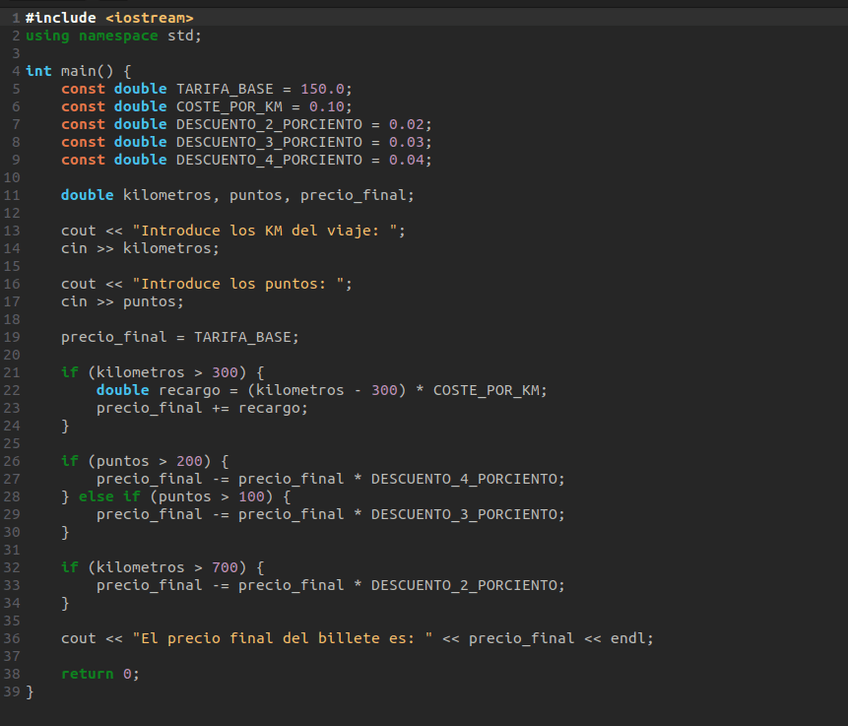Click precio_final in the variable declaration line
848x726 pixels.
(x=353, y=195)
